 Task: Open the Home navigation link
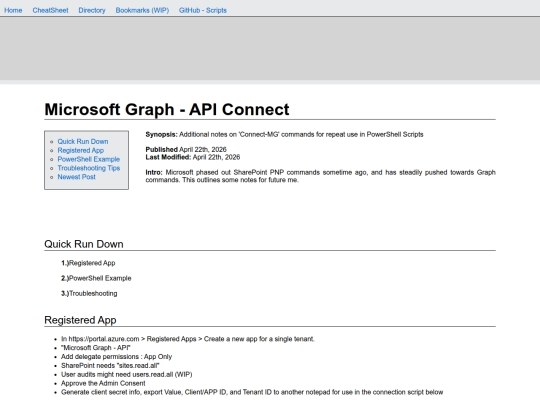[13, 10]
